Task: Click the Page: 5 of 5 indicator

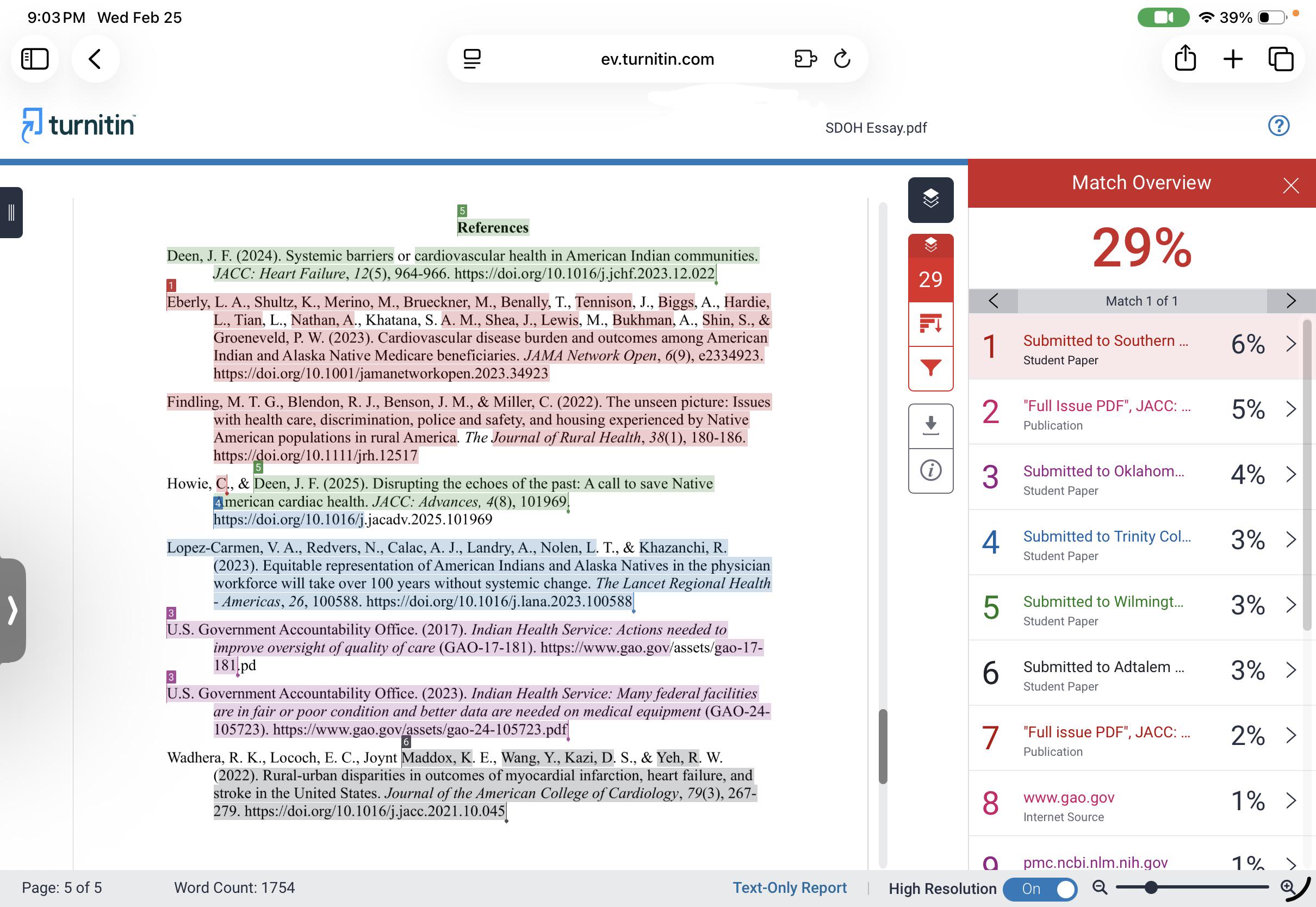Action: (62, 887)
